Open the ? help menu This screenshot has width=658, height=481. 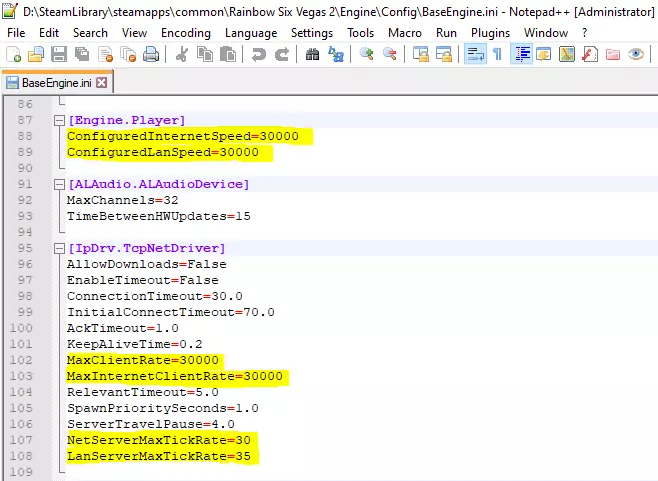(x=585, y=33)
